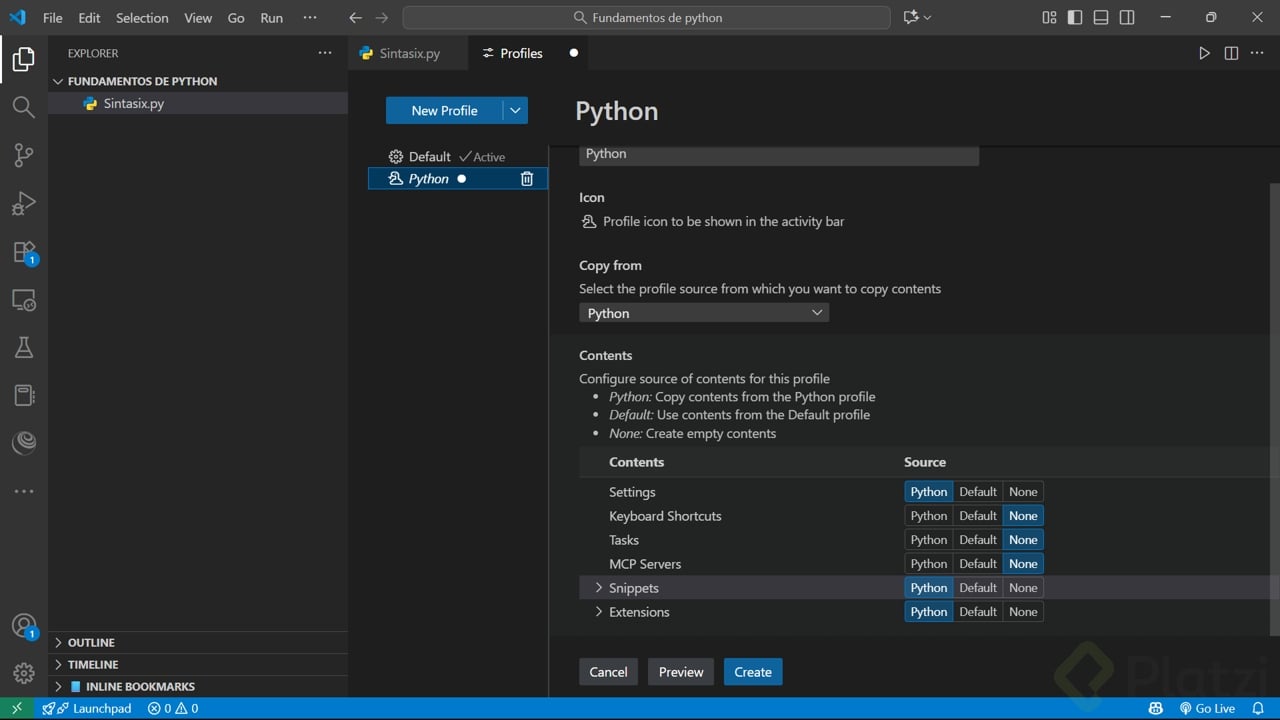This screenshot has width=1280, height=720.
Task: Set Keyboard Shortcuts source to Python
Action: pyautogui.click(x=928, y=516)
